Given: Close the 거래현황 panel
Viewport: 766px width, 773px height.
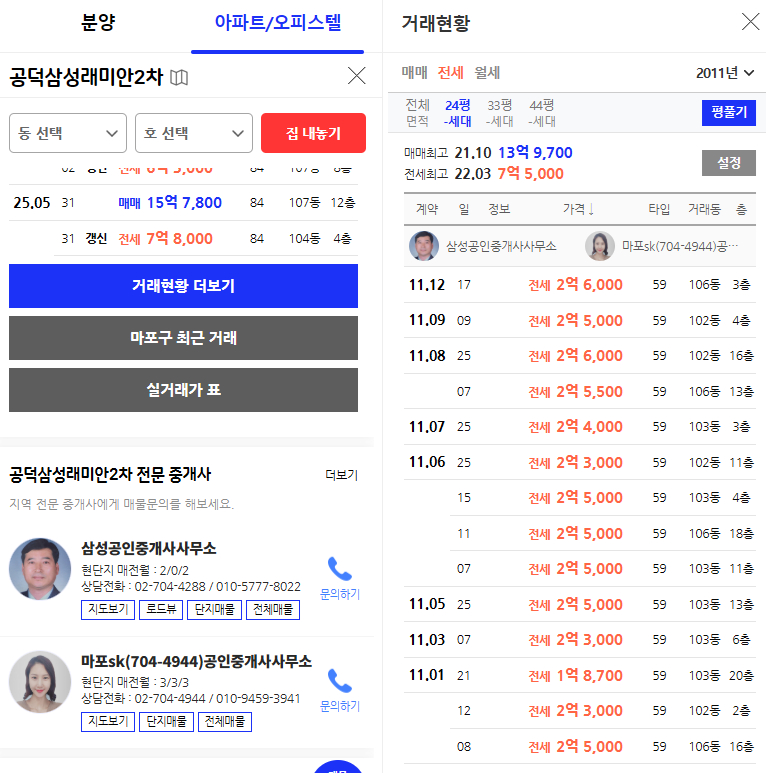Looking at the screenshot, I should click(x=750, y=22).
